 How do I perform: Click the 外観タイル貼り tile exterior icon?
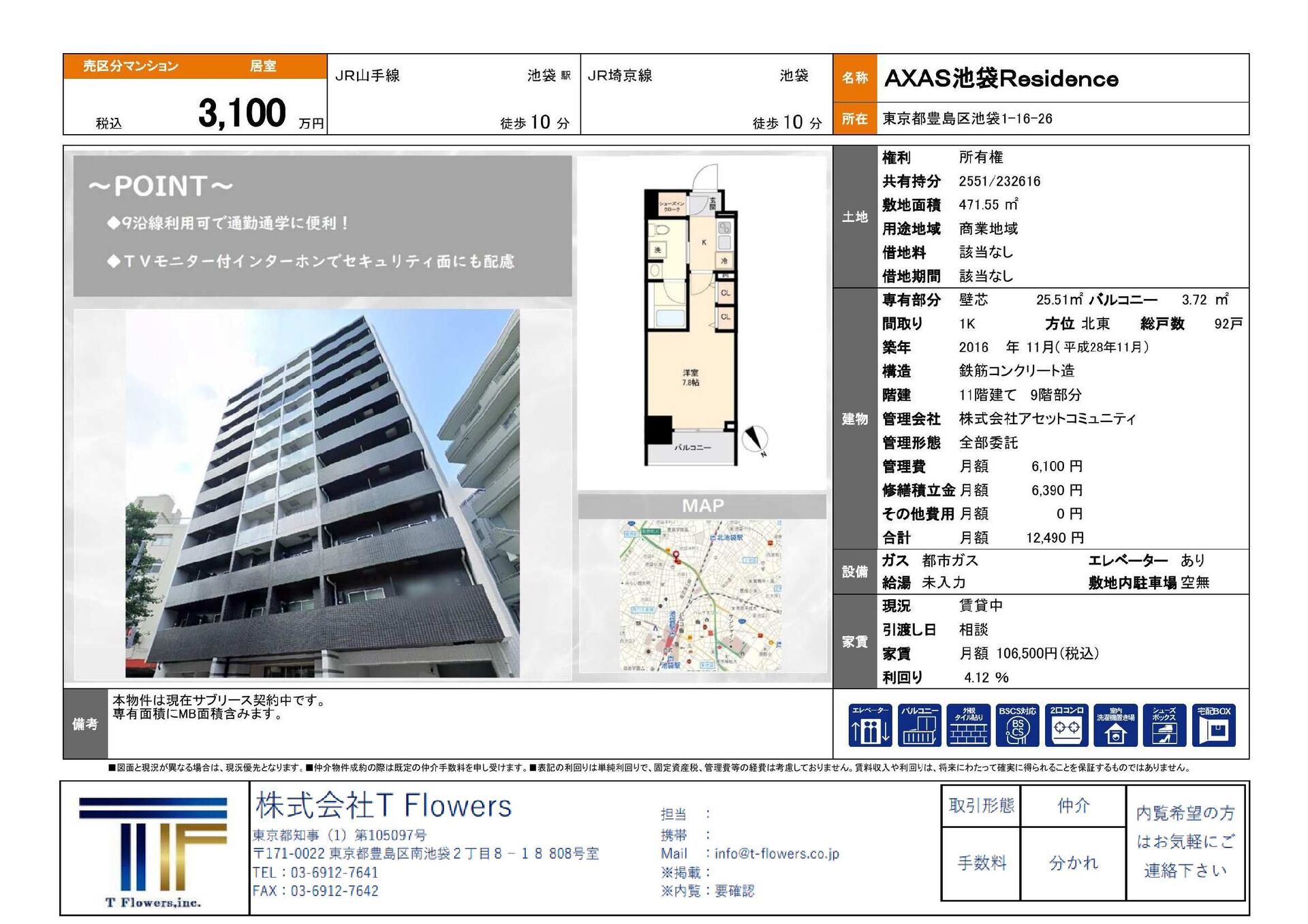tap(968, 725)
